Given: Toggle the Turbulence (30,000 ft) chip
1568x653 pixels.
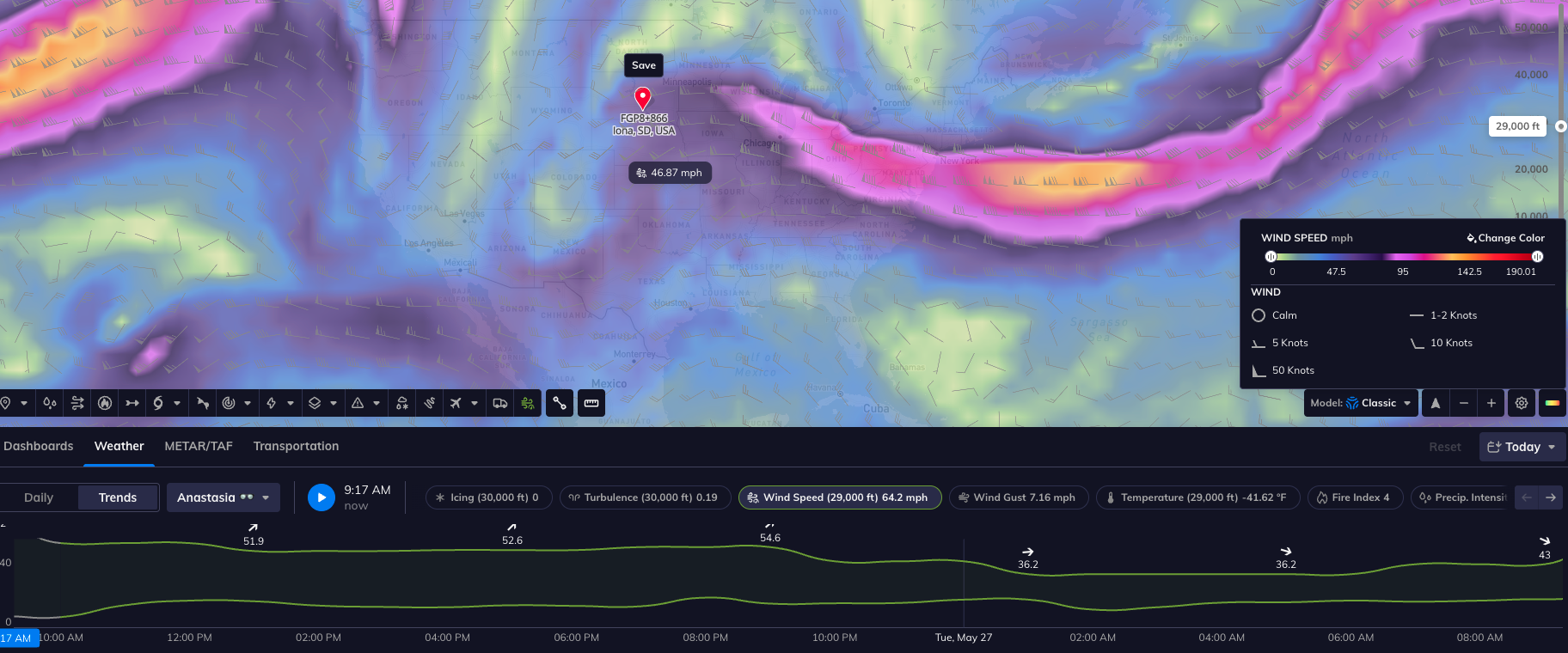Looking at the screenshot, I should pyautogui.click(x=645, y=497).
